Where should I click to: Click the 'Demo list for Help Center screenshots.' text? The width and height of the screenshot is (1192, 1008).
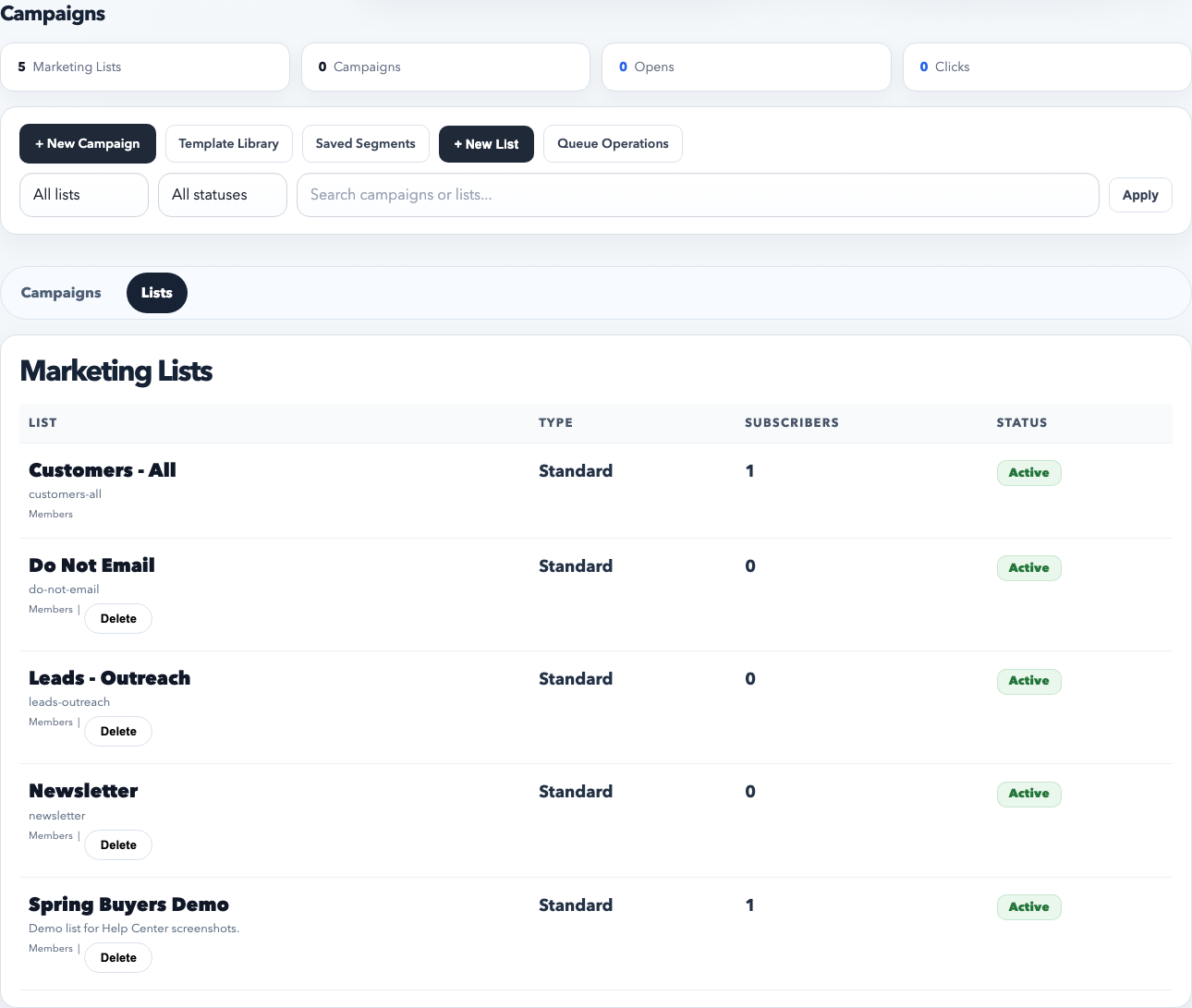[x=134, y=929]
